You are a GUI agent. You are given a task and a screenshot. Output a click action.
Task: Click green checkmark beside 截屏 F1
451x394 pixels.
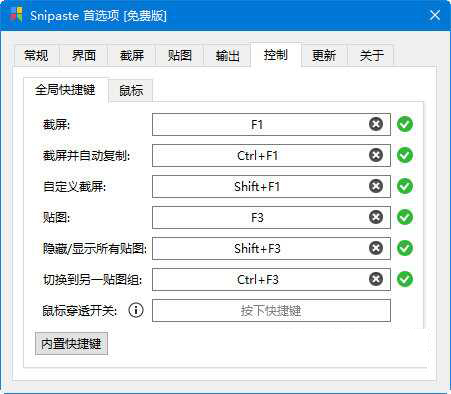tap(405, 124)
